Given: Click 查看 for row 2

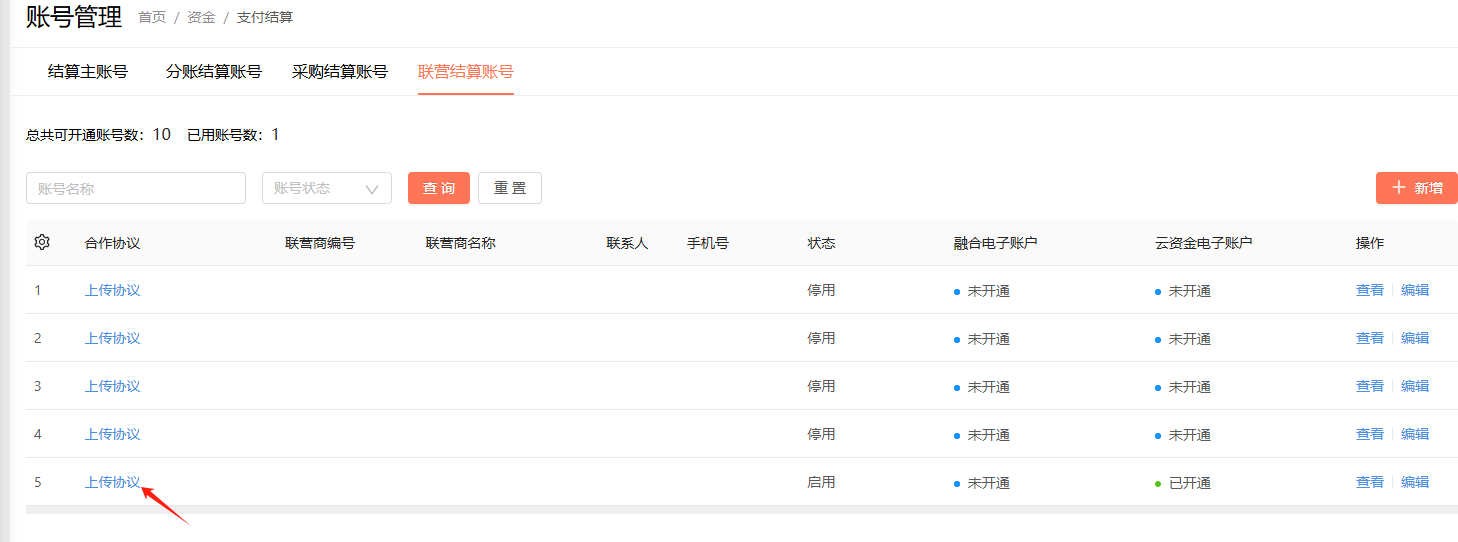Looking at the screenshot, I should click(x=1370, y=338).
